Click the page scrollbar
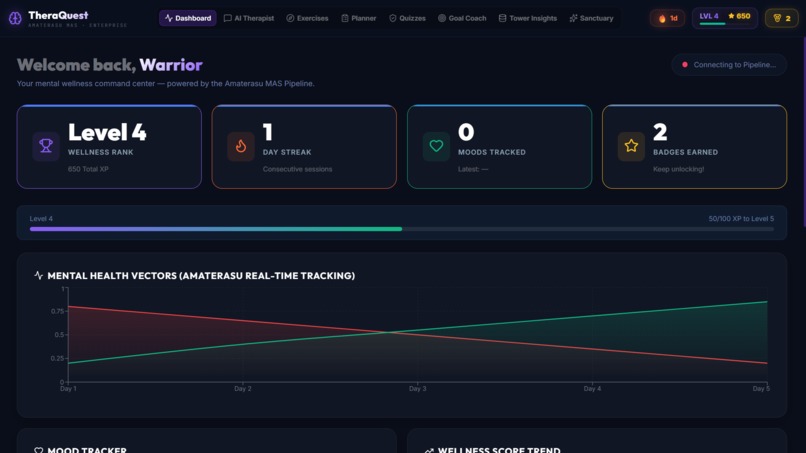 click(804, 131)
